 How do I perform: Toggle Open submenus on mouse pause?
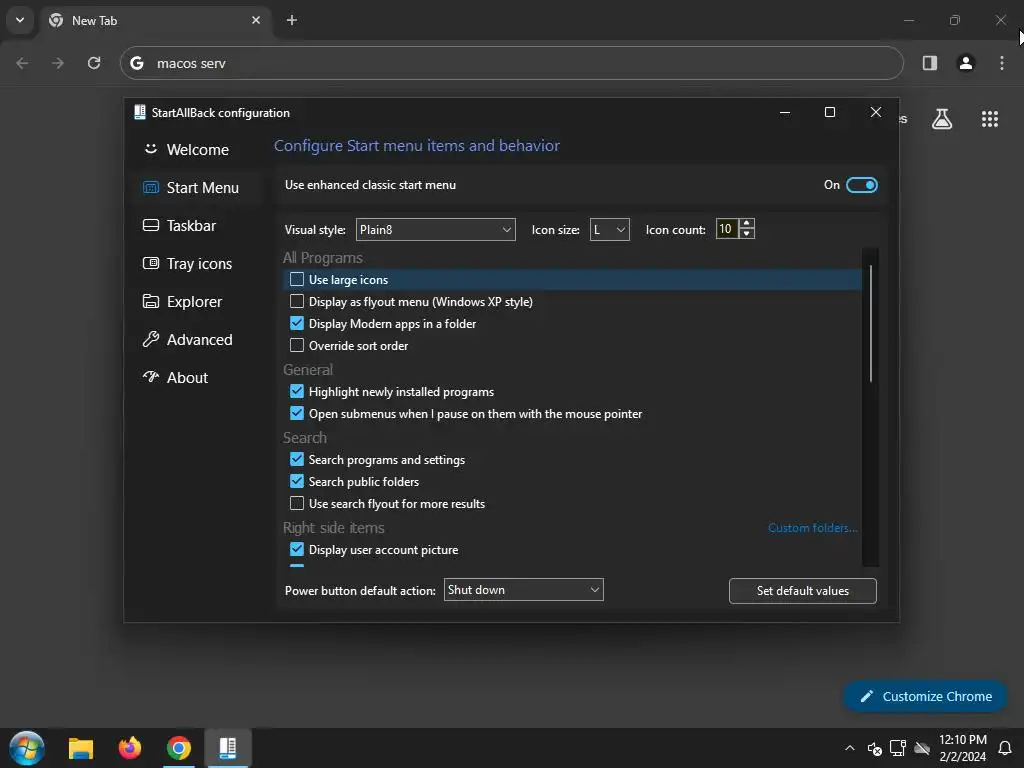(296, 413)
